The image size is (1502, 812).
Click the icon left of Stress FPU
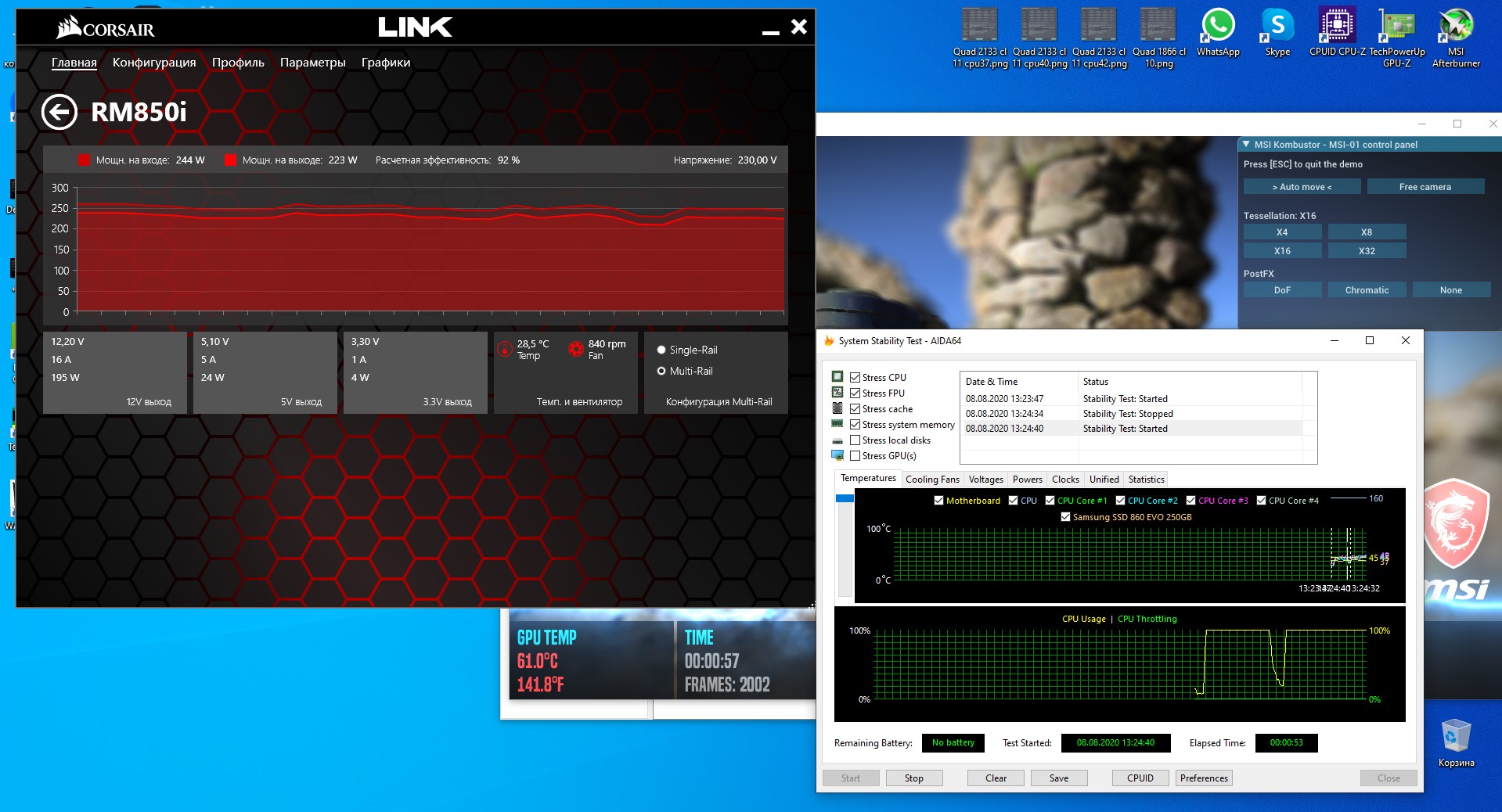tap(837, 393)
